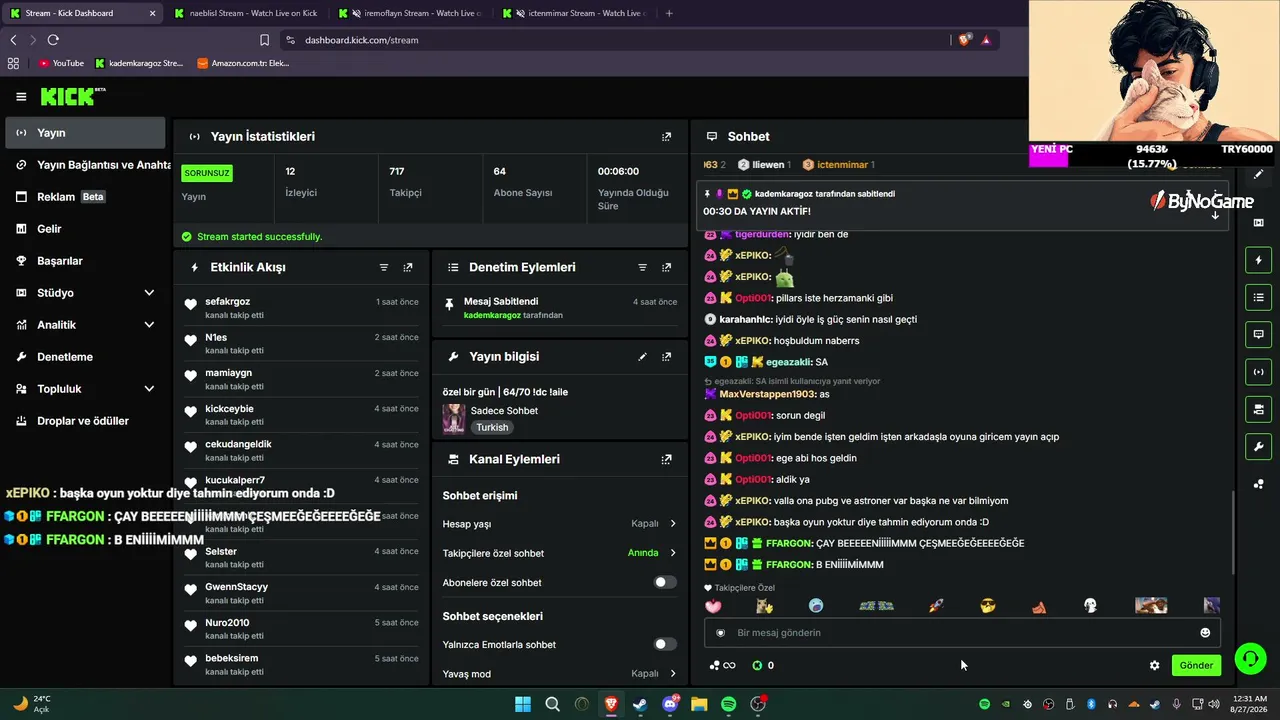Open chat settings gear icon

click(1155, 666)
